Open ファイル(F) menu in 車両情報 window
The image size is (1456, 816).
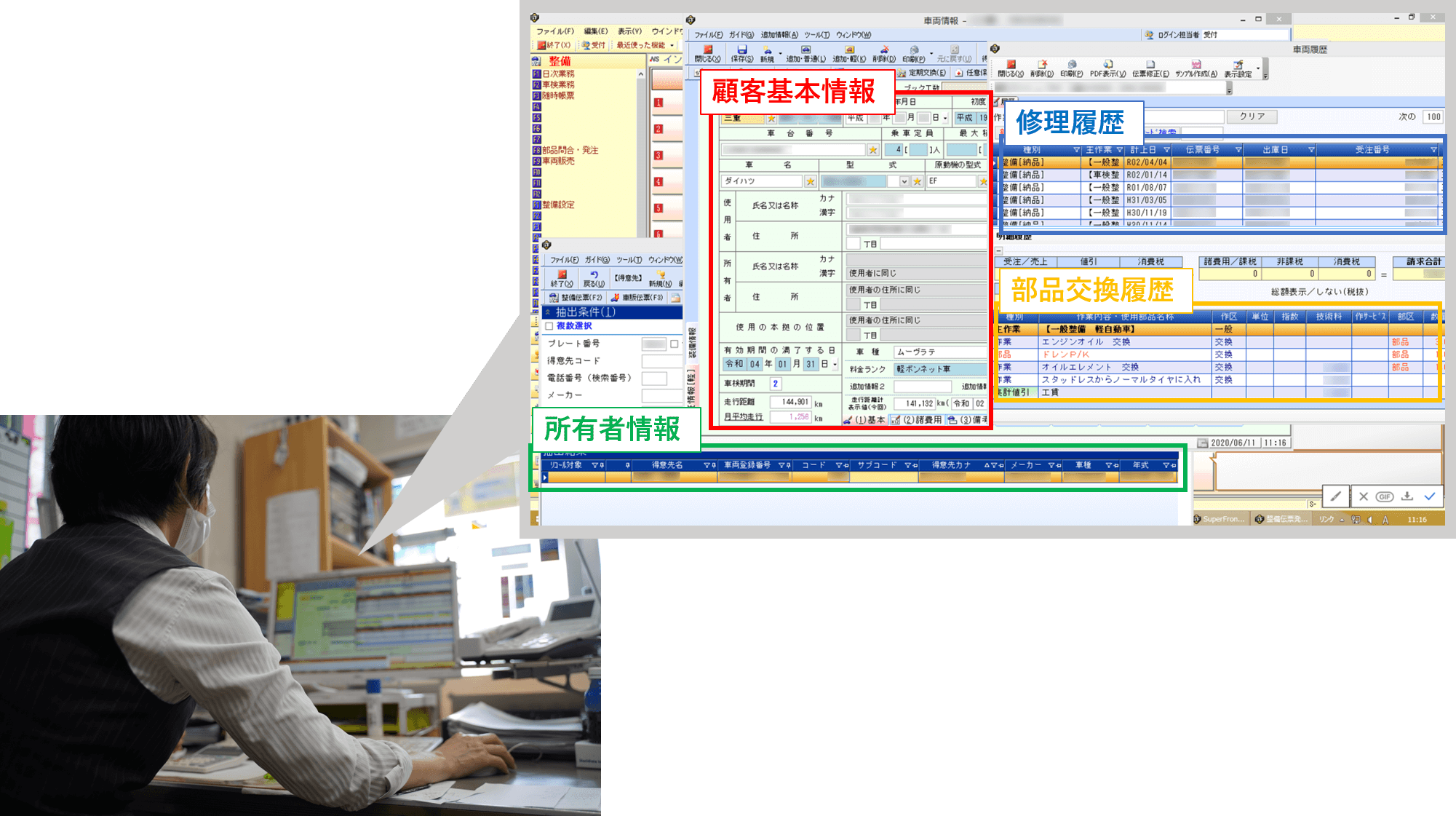point(708,35)
